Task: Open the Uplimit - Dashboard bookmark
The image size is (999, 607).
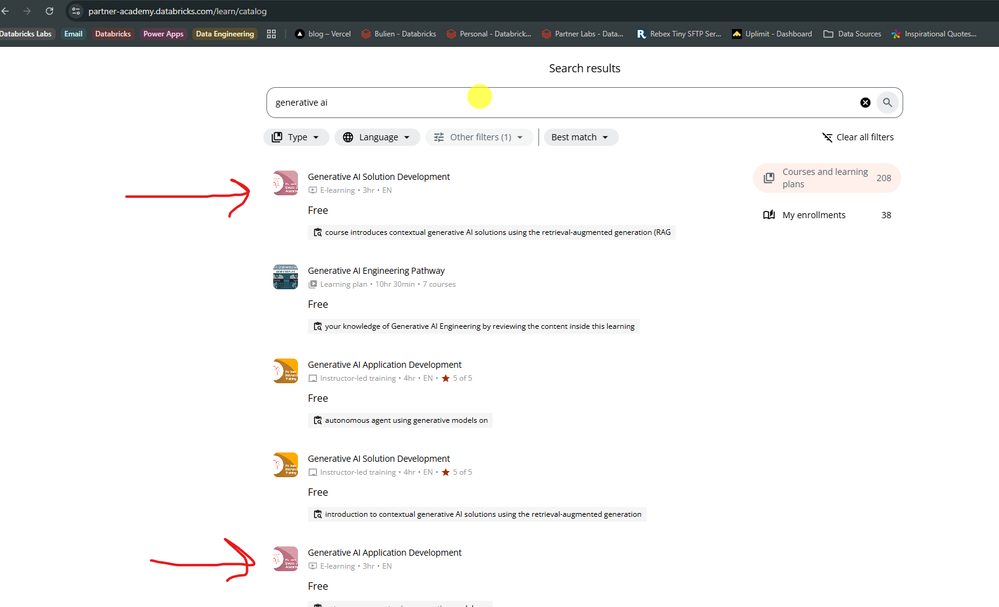Action: point(772,34)
